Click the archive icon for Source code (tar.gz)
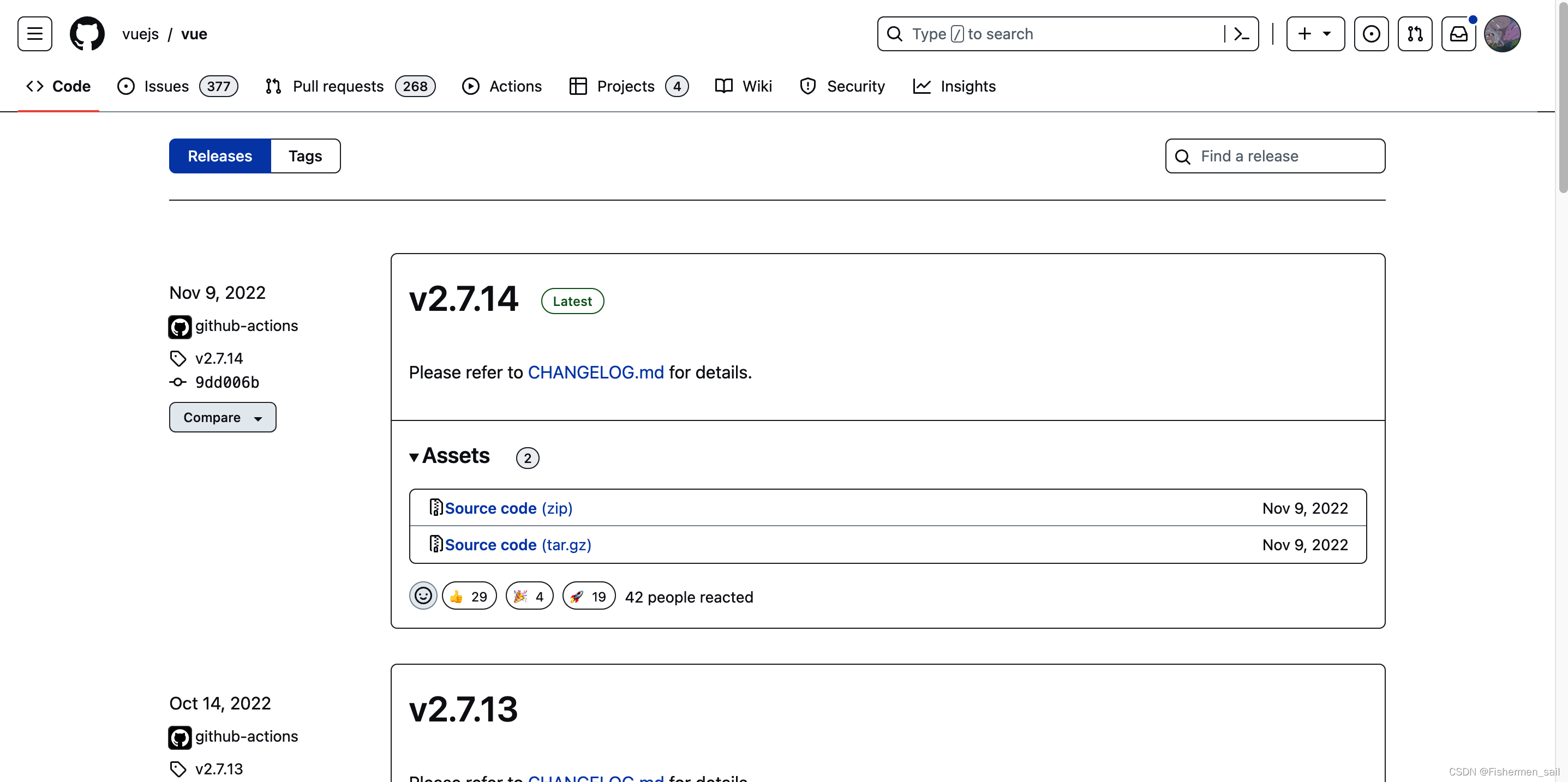The image size is (1568, 782). 435,544
